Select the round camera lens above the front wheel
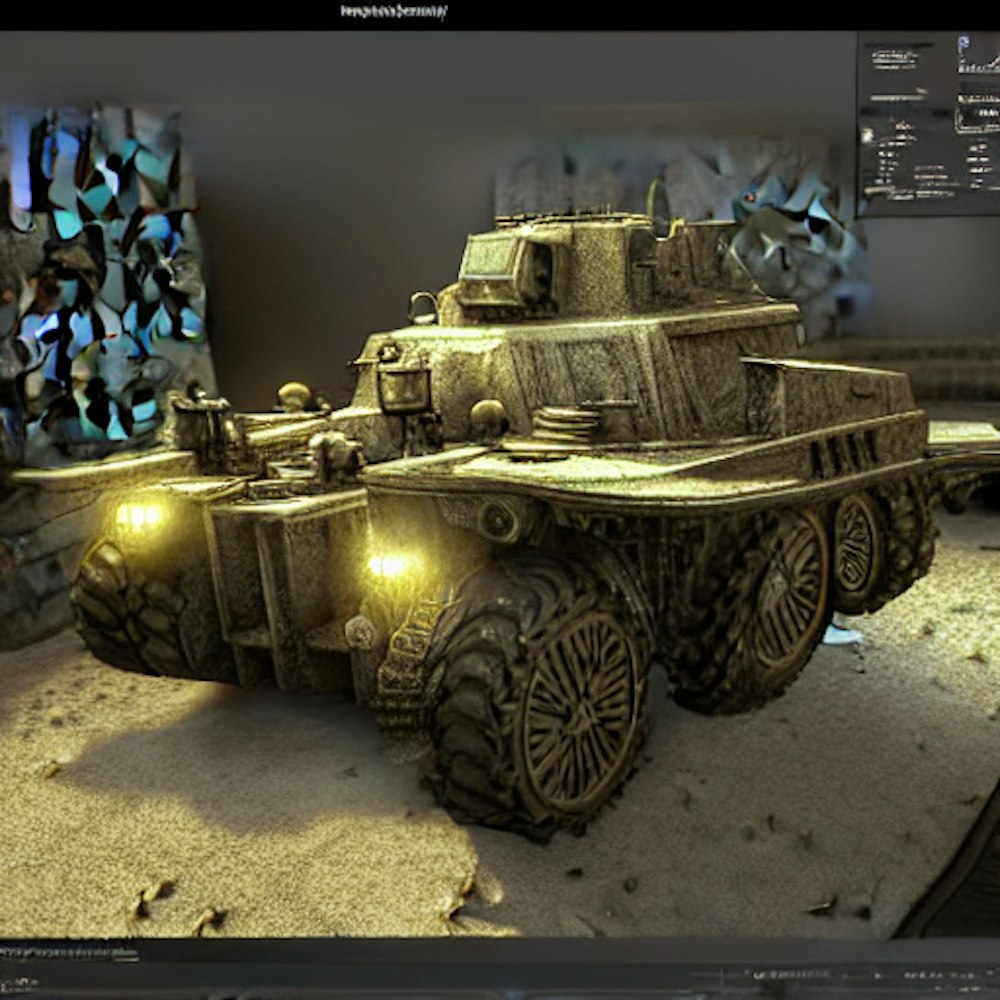Image resolution: width=1000 pixels, height=1000 pixels. pyautogui.click(x=496, y=519)
